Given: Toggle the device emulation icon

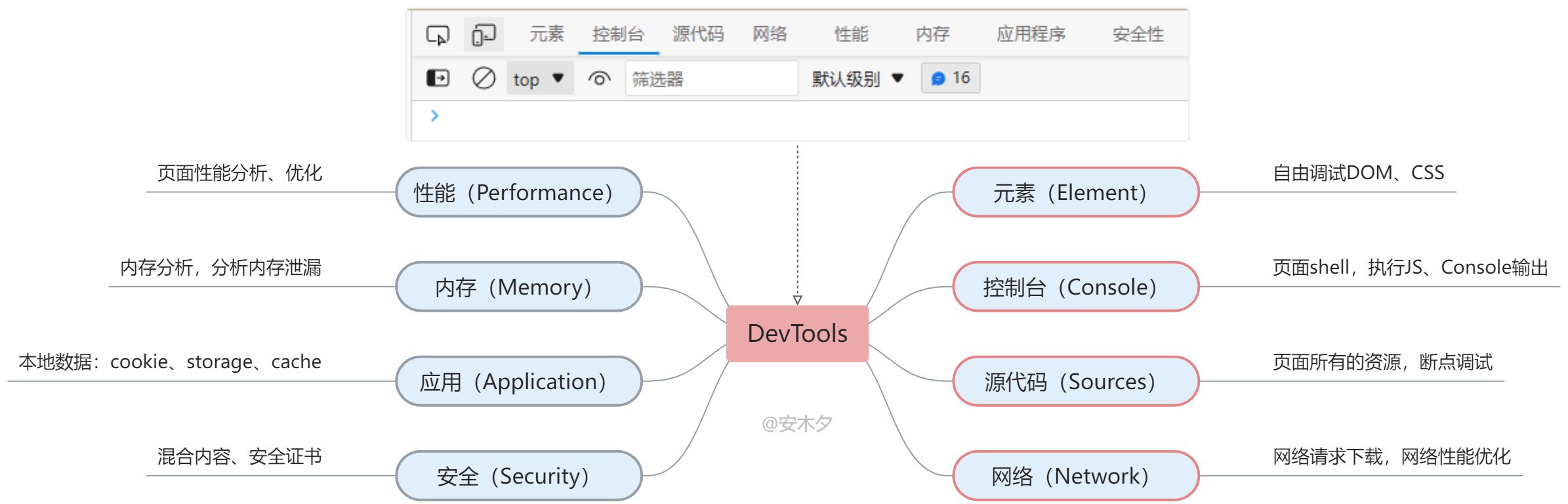Looking at the screenshot, I should point(484,34).
